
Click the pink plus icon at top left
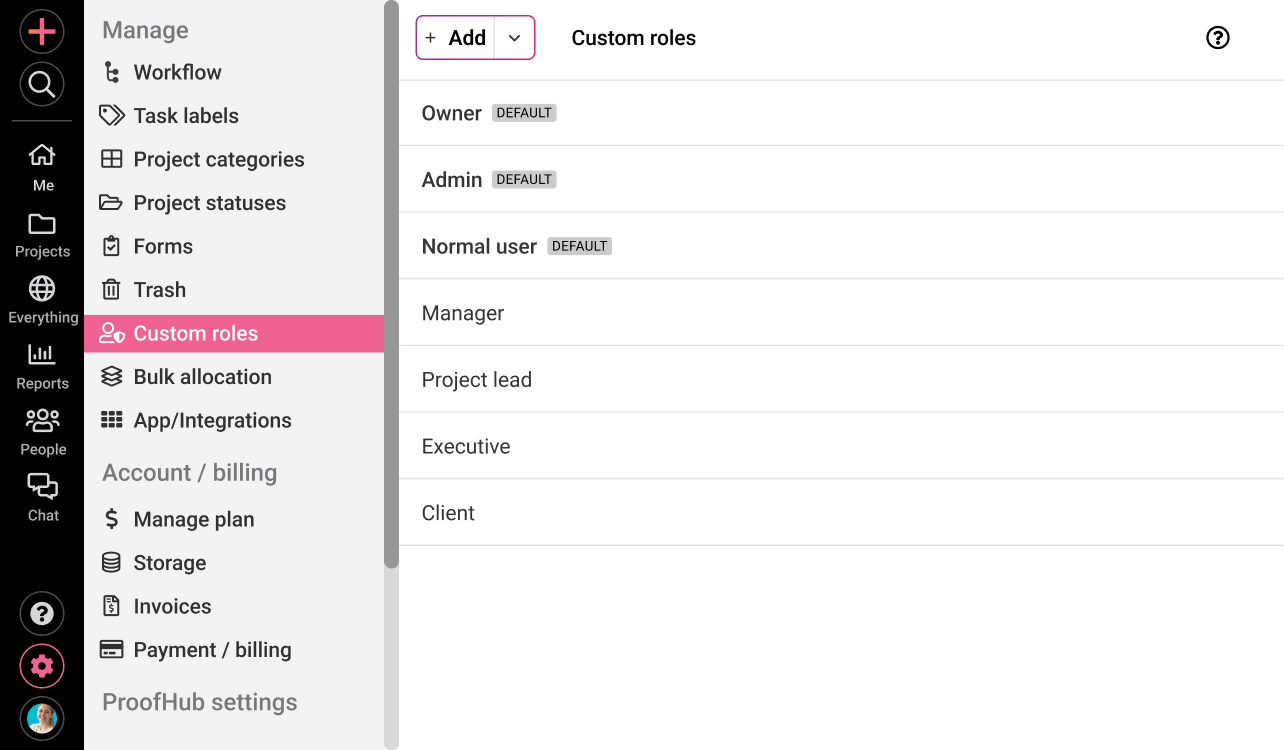pos(41,31)
